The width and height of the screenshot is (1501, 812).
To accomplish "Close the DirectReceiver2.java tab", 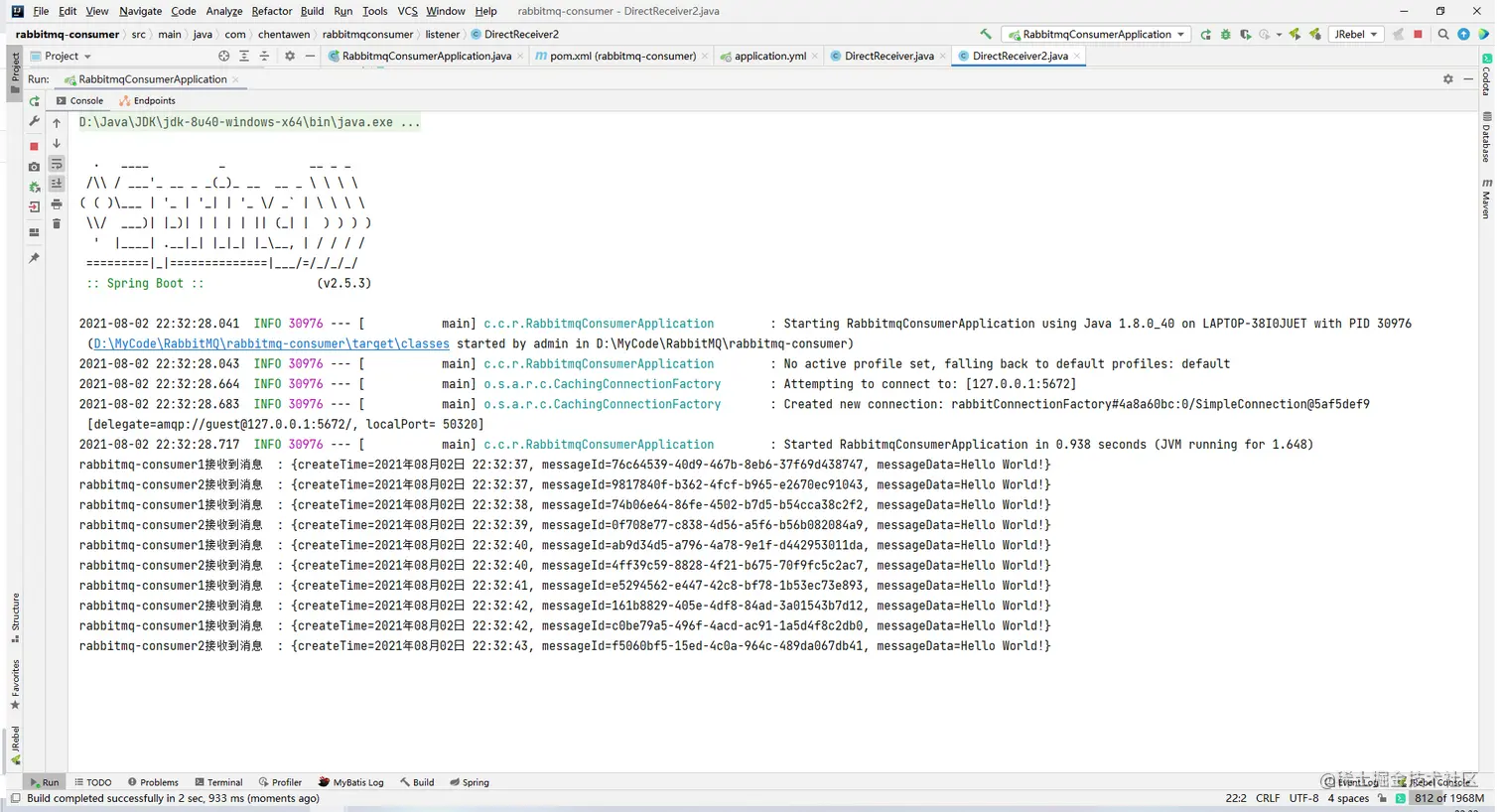I will click(1078, 57).
